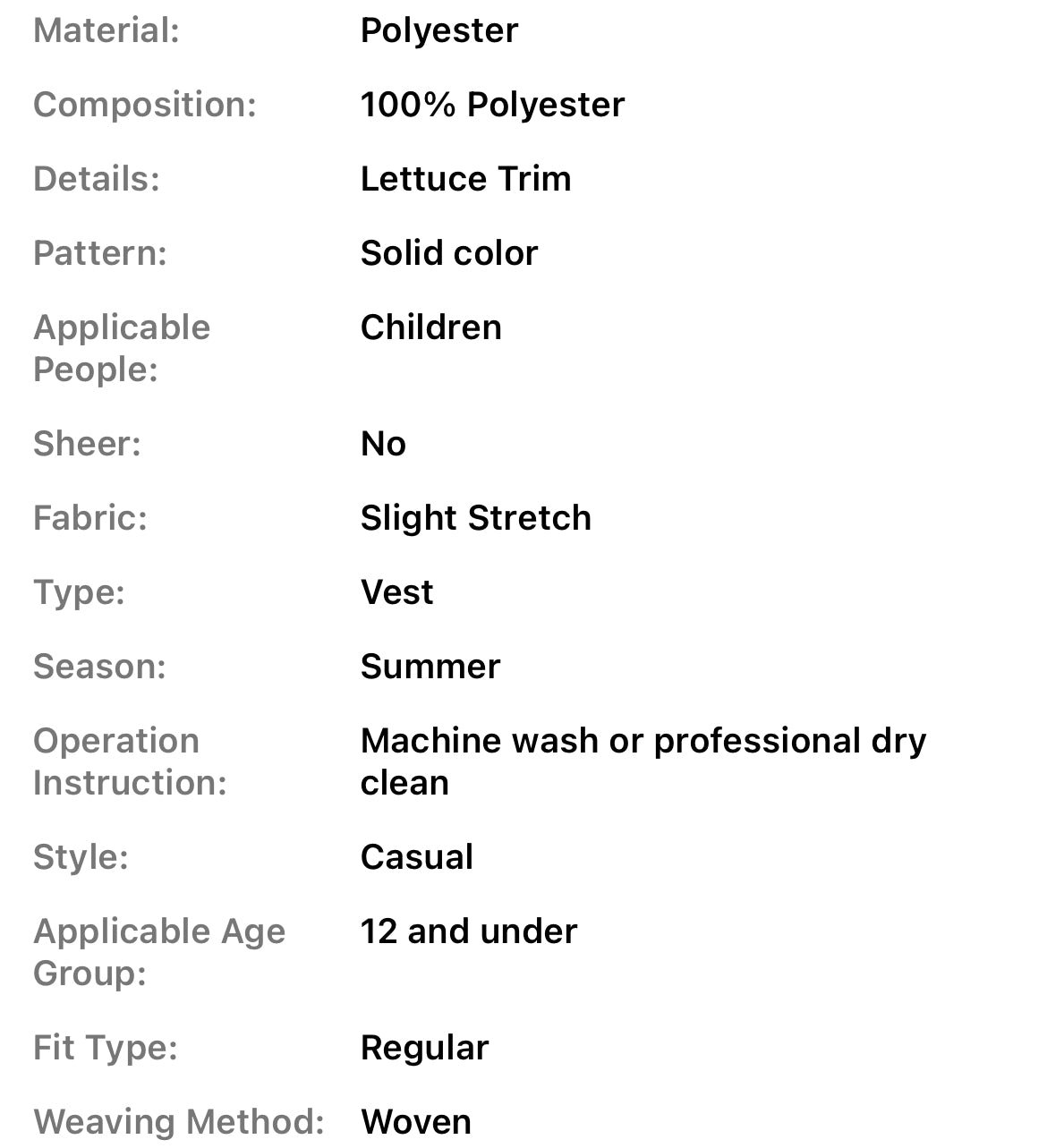Click the 'Sheer:' label
The width and height of the screenshot is (1047, 1148).
(87, 444)
